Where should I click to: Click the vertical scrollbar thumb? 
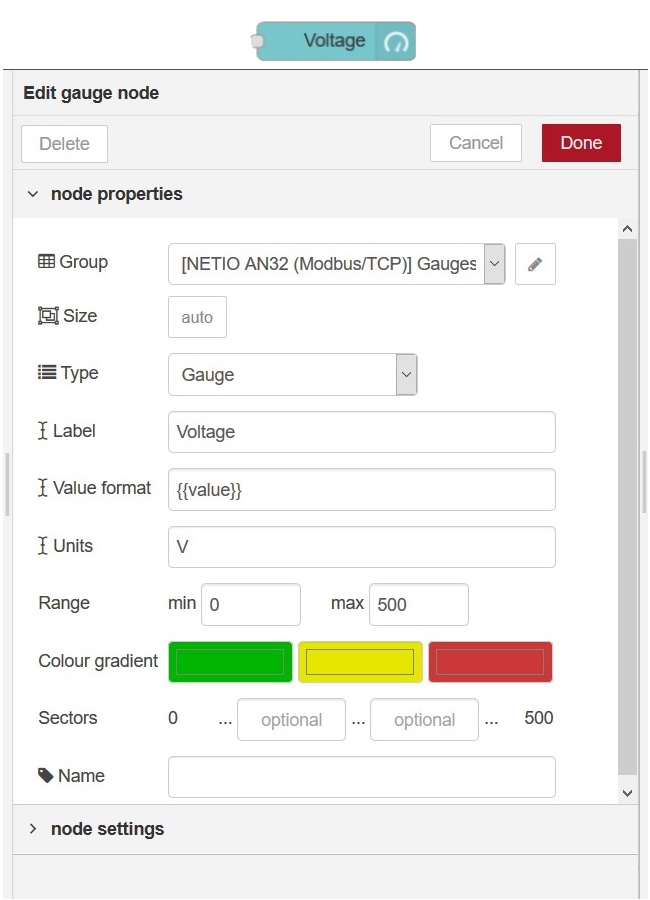(x=628, y=508)
